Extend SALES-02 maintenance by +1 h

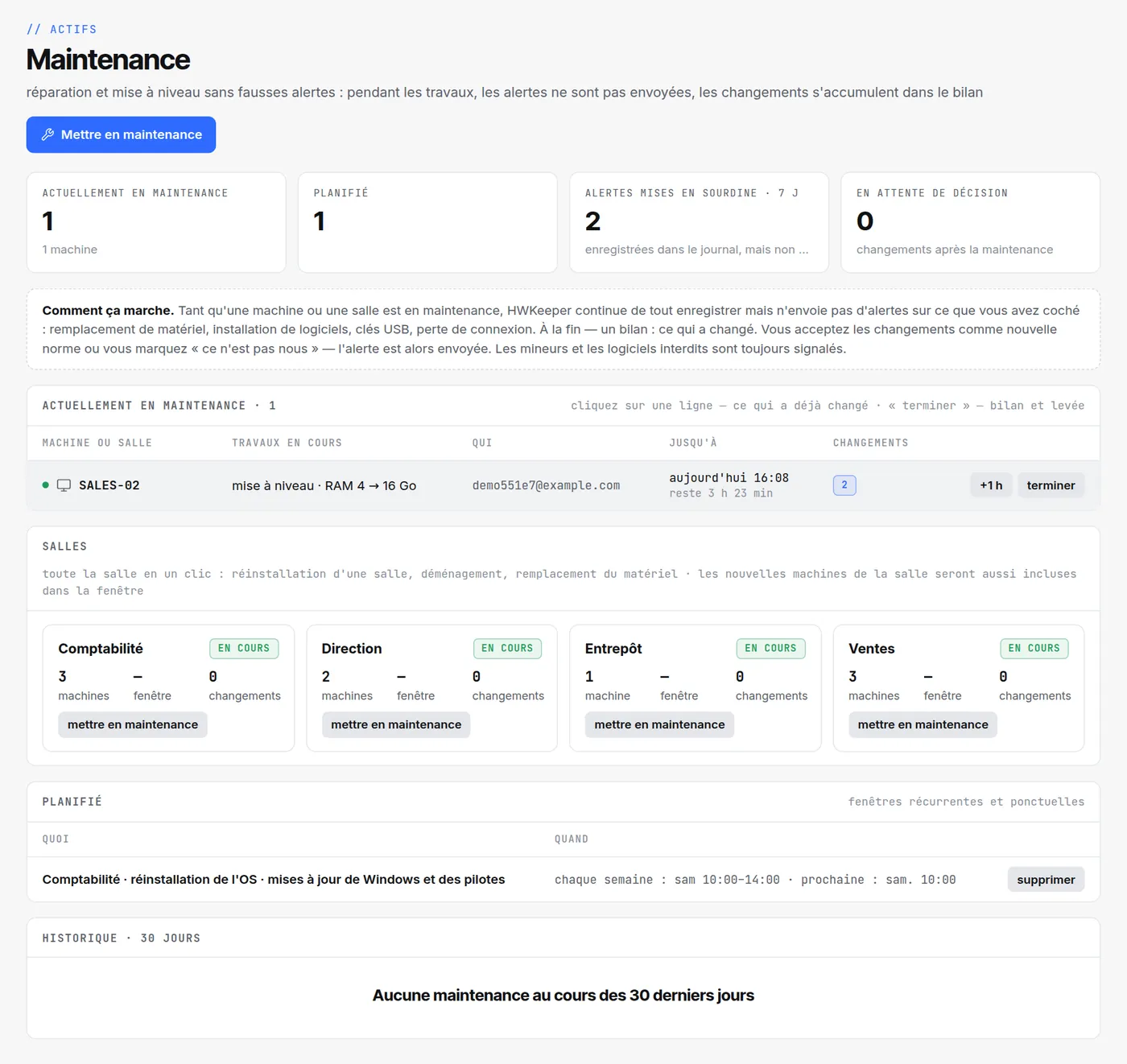991,485
